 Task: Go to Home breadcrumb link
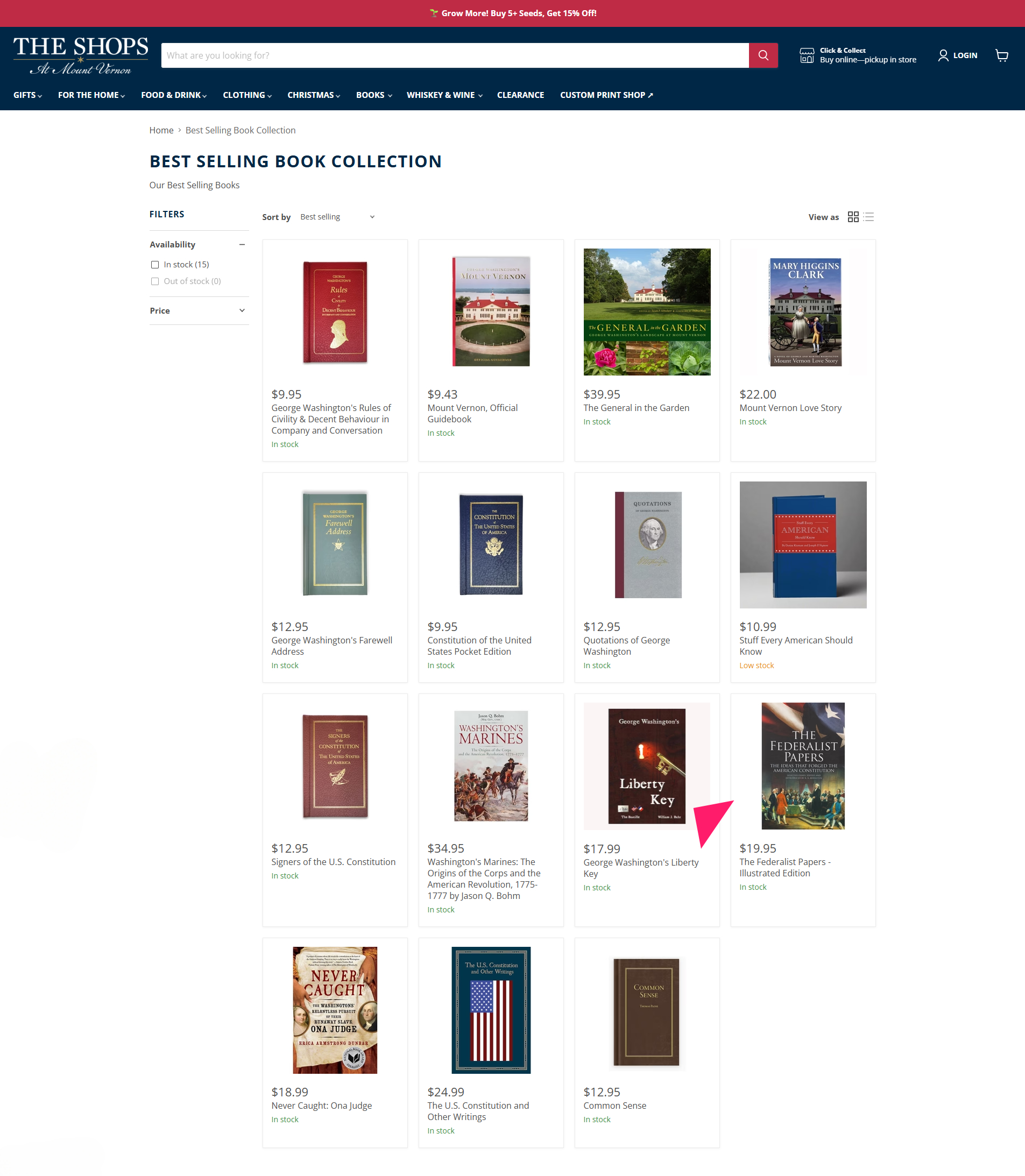coord(161,130)
